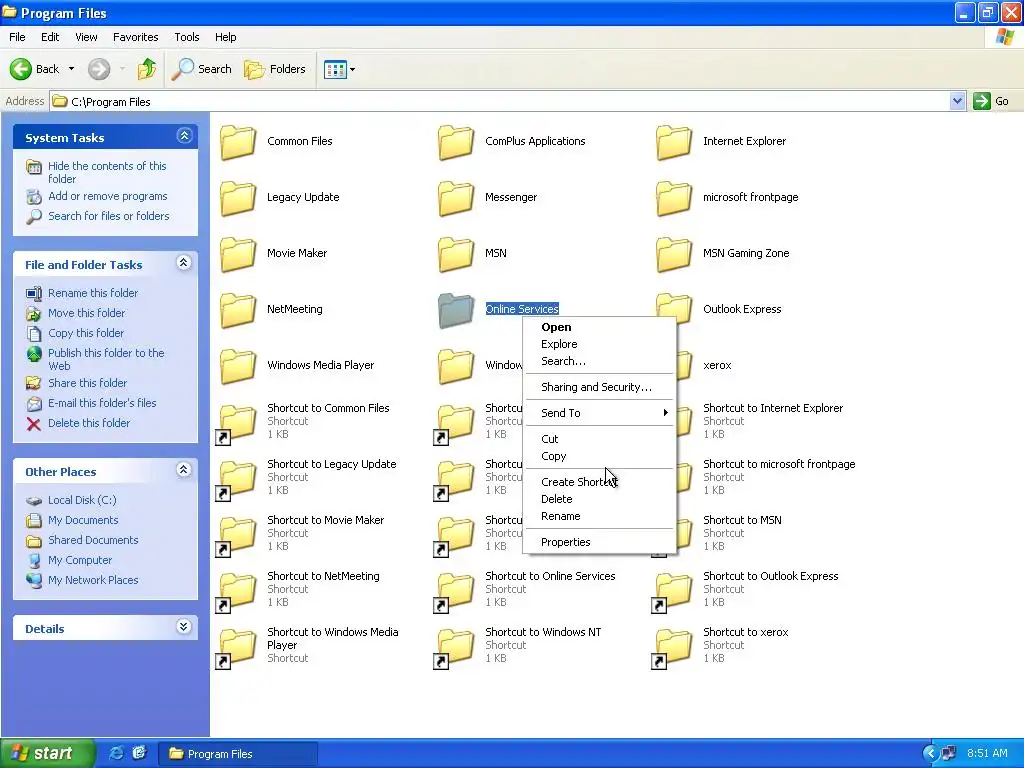Viewport: 1024px width, 768px height.
Task: Go to My Computer in Other Places
Action: click(80, 560)
